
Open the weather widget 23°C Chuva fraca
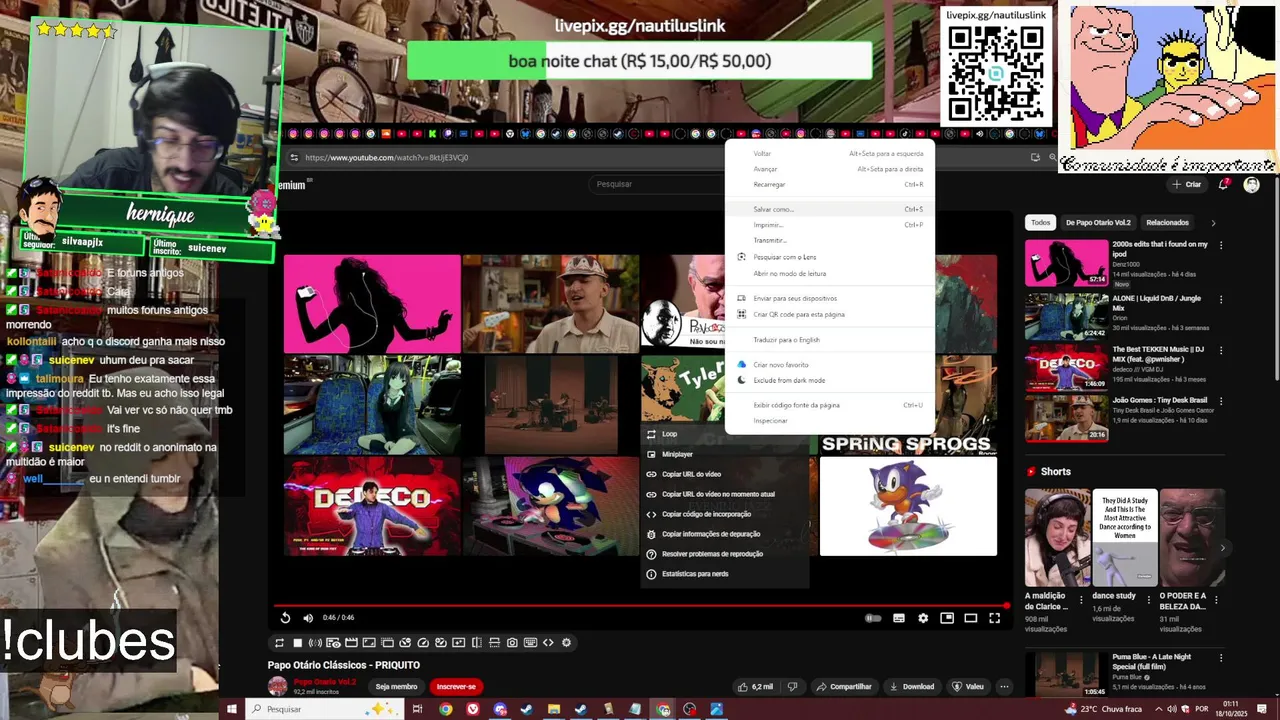point(1104,709)
